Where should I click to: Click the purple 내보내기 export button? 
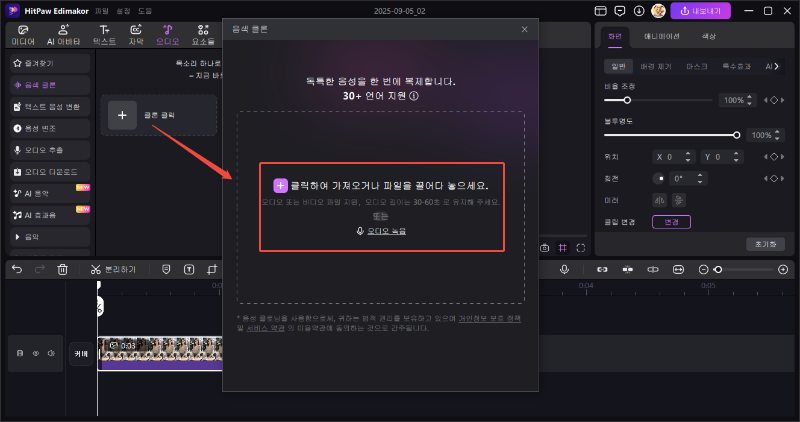point(701,11)
